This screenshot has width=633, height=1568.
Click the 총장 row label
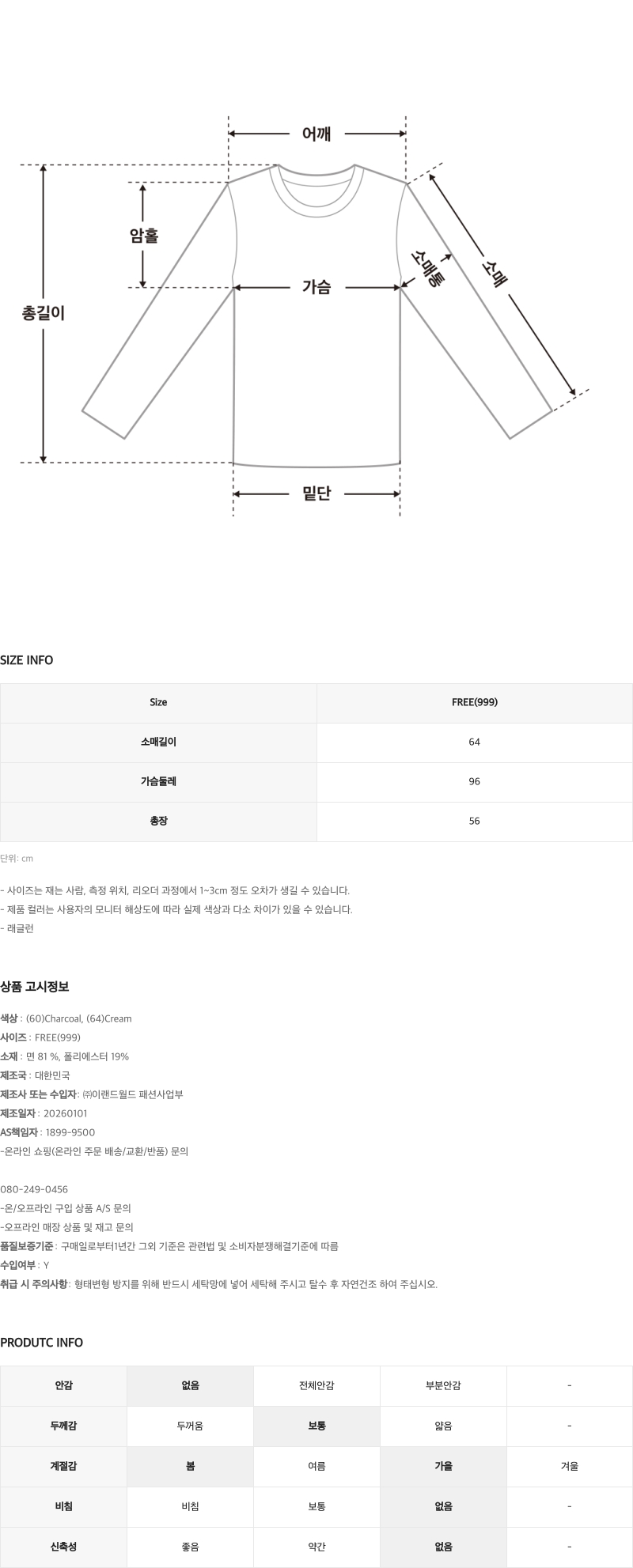(x=158, y=821)
